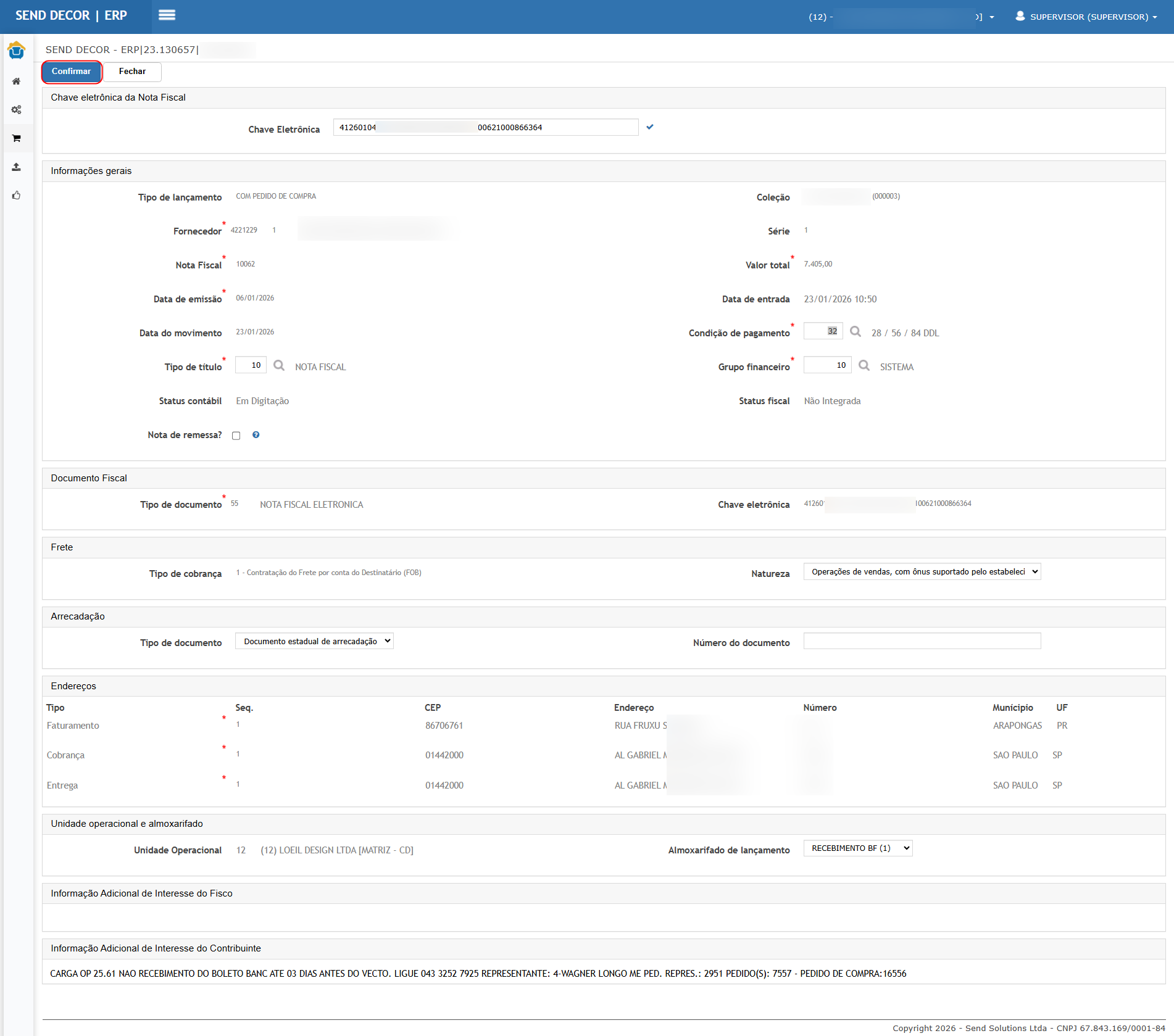
Task: Click the Nota de remessa help icon
Action: (x=256, y=435)
